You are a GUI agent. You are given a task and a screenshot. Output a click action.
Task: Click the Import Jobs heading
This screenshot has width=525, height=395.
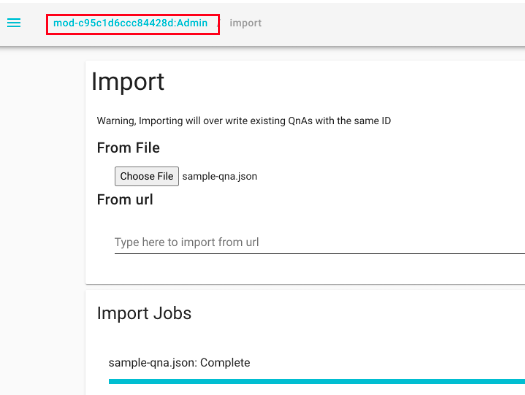click(x=144, y=313)
